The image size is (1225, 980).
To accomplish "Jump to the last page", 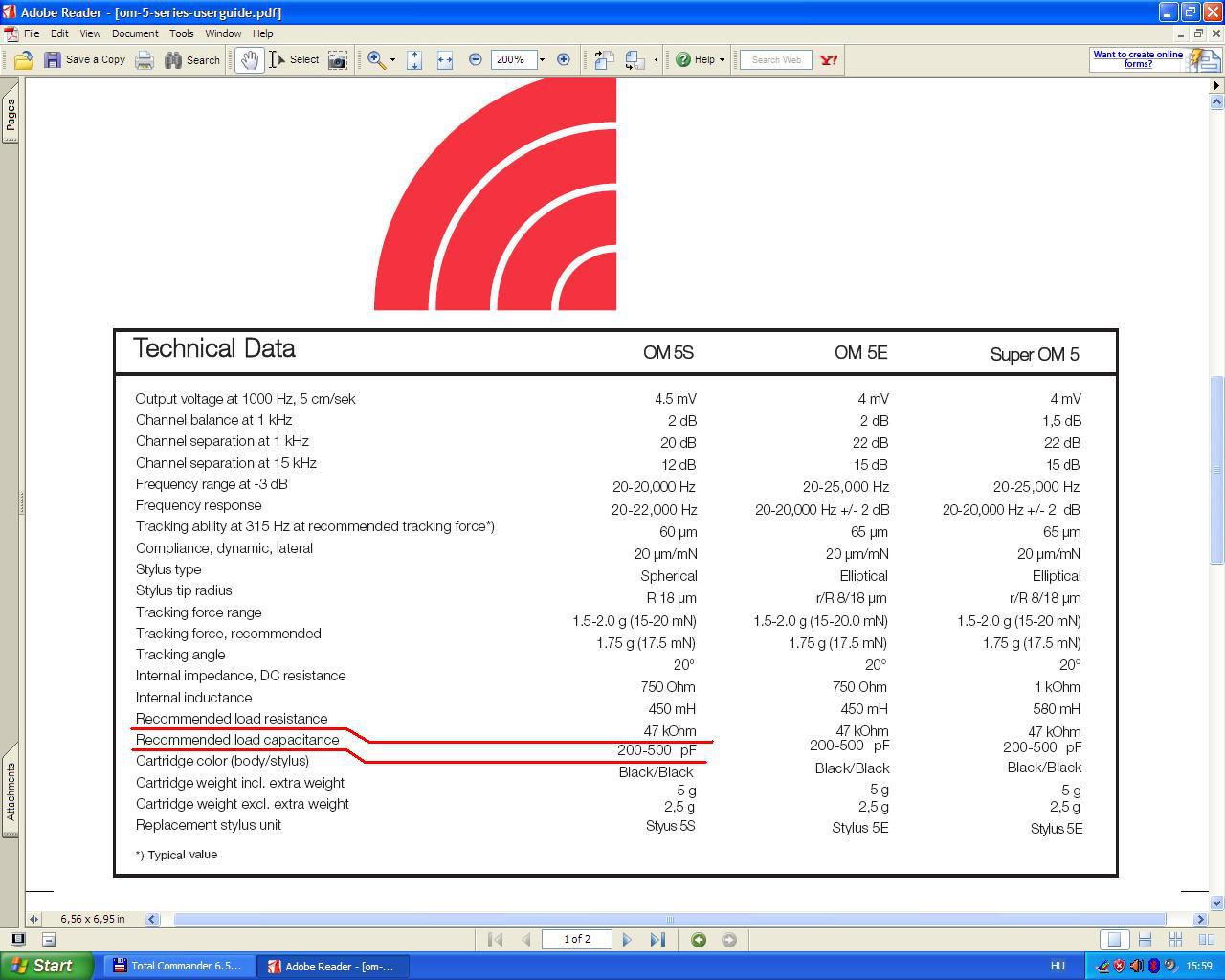I will point(657,940).
